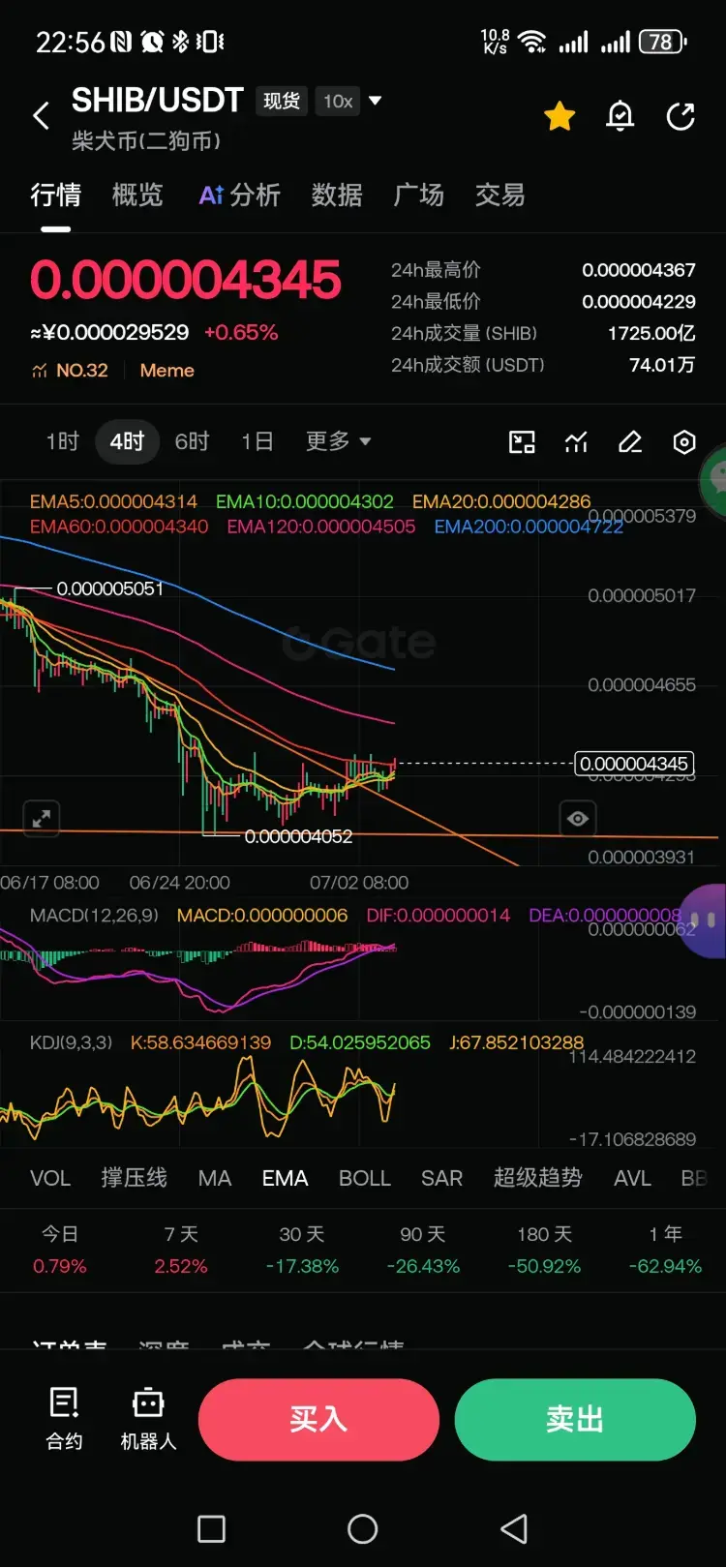Open the 合约 contracts icon

(x=65, y=1419)
